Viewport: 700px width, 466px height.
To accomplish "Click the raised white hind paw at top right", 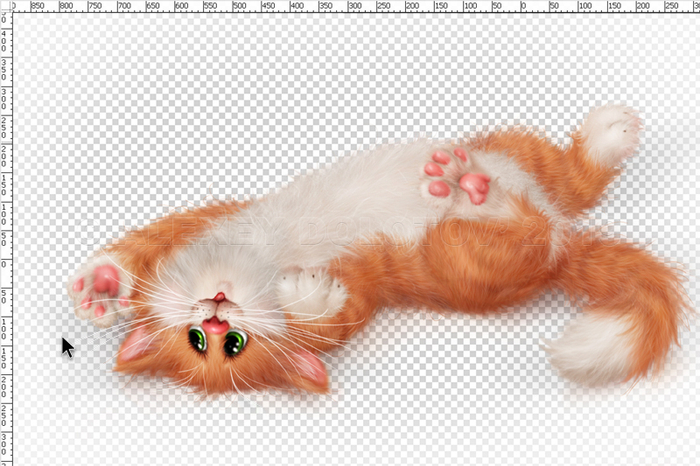I will pos(611,132).
